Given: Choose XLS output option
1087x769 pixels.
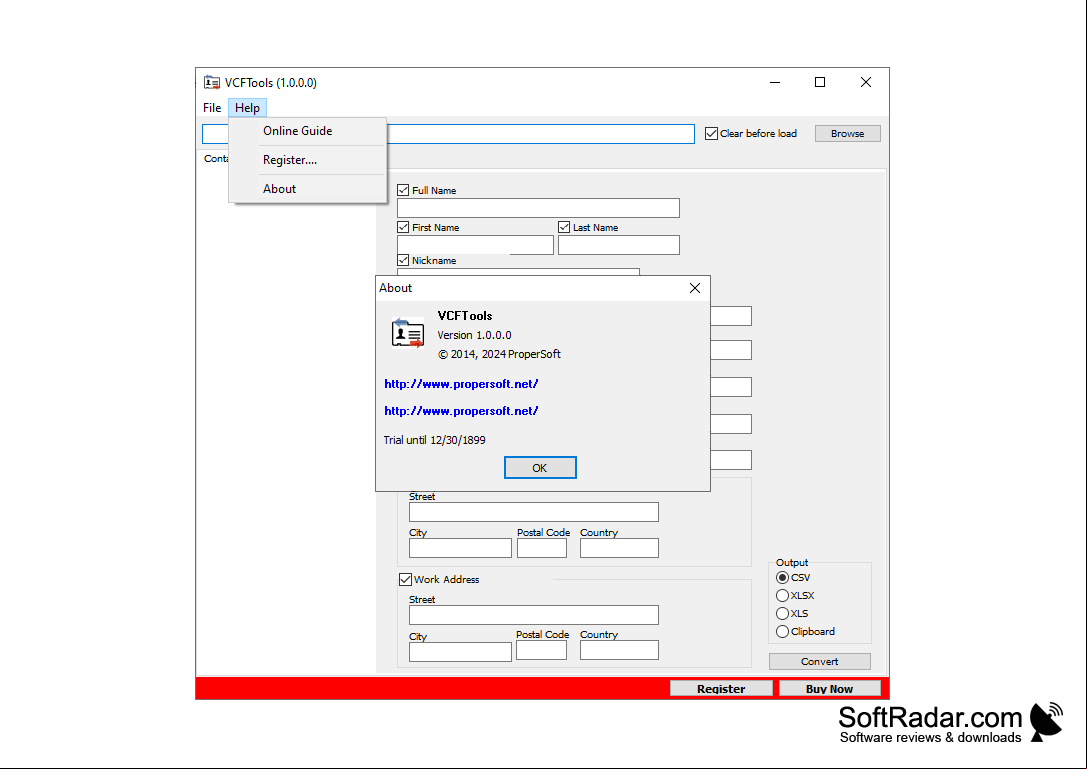Looking at the screenshot, I should click(x=783, y=614).
